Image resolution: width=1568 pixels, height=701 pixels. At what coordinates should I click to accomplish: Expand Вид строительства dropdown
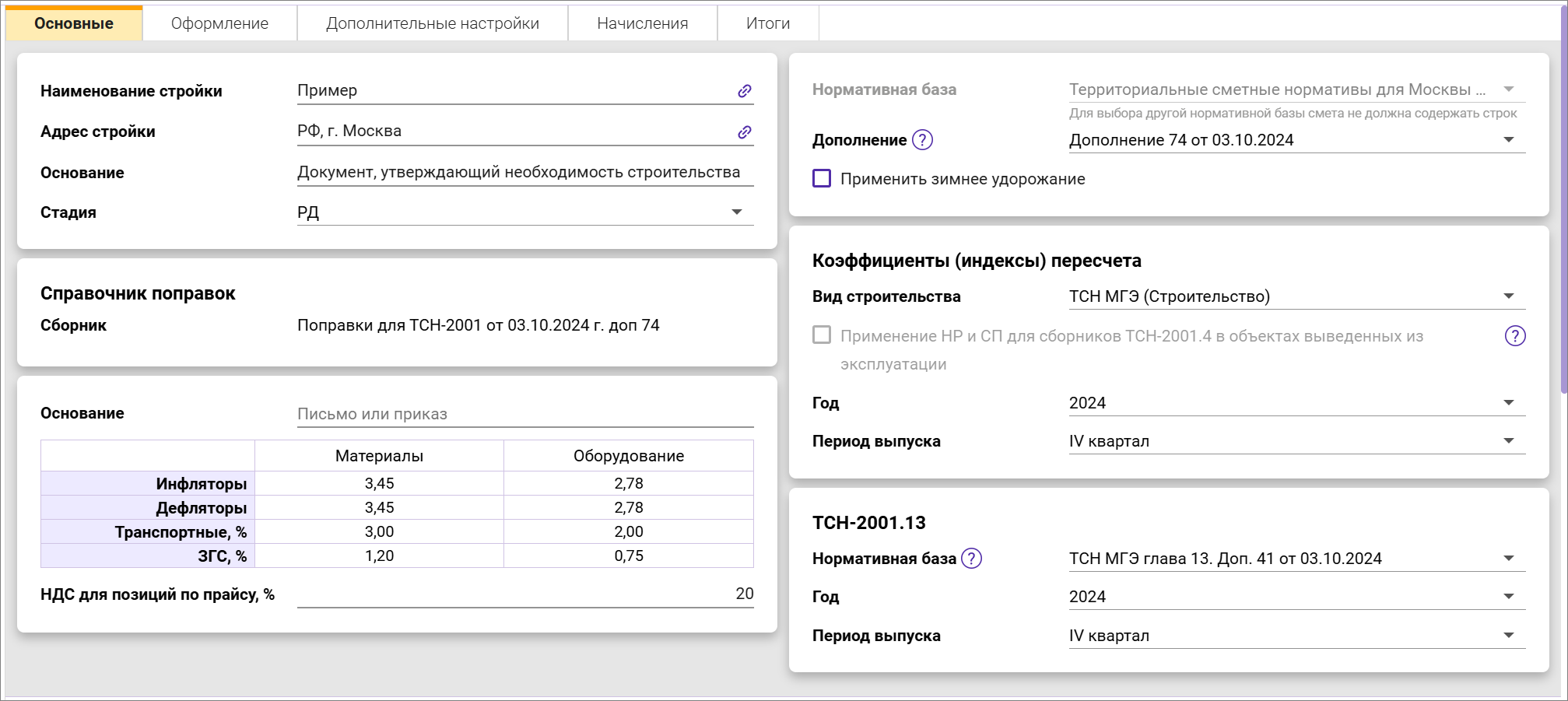[1508, 296]
